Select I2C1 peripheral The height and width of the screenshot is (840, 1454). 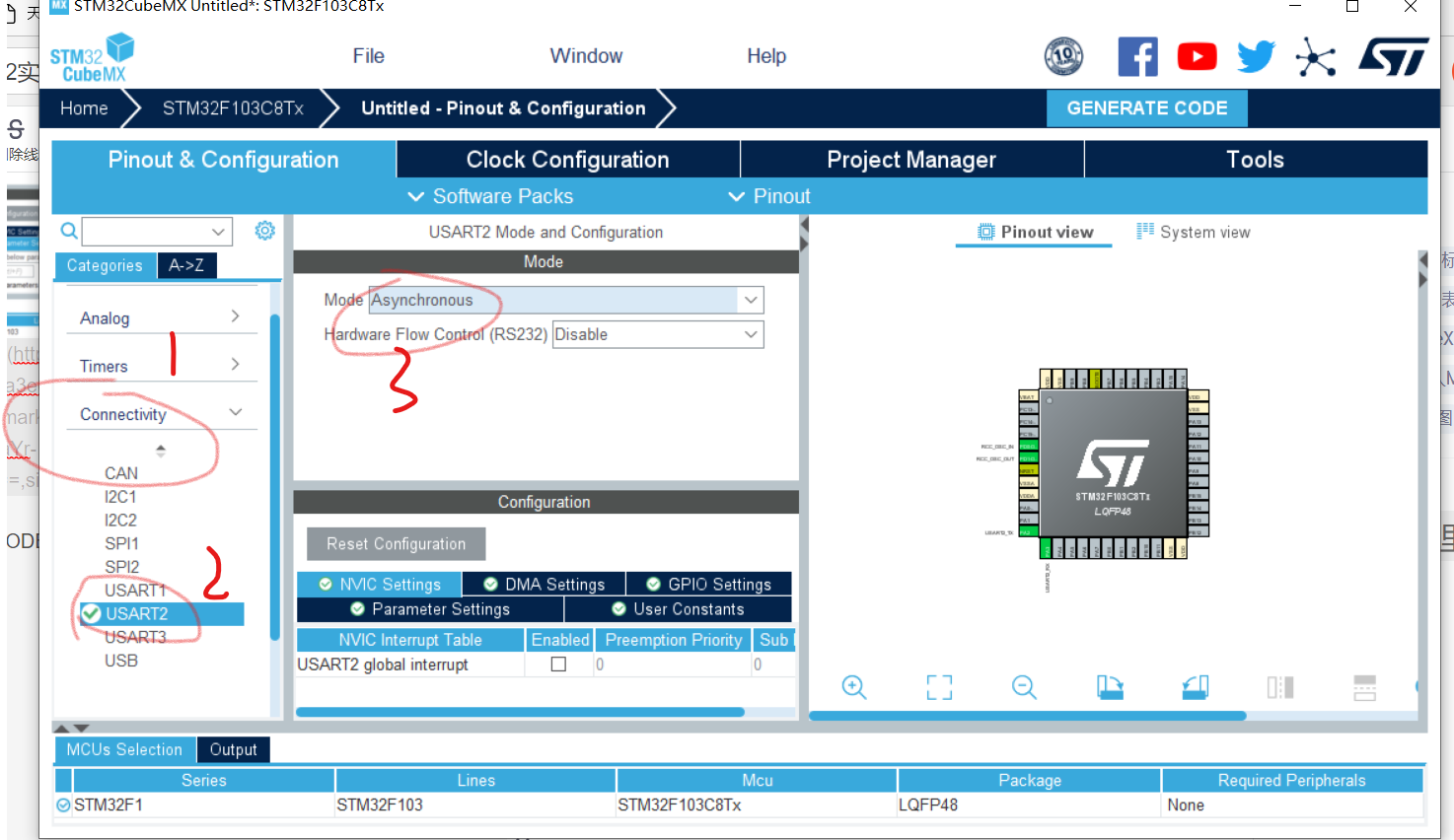tap(120, 497)
